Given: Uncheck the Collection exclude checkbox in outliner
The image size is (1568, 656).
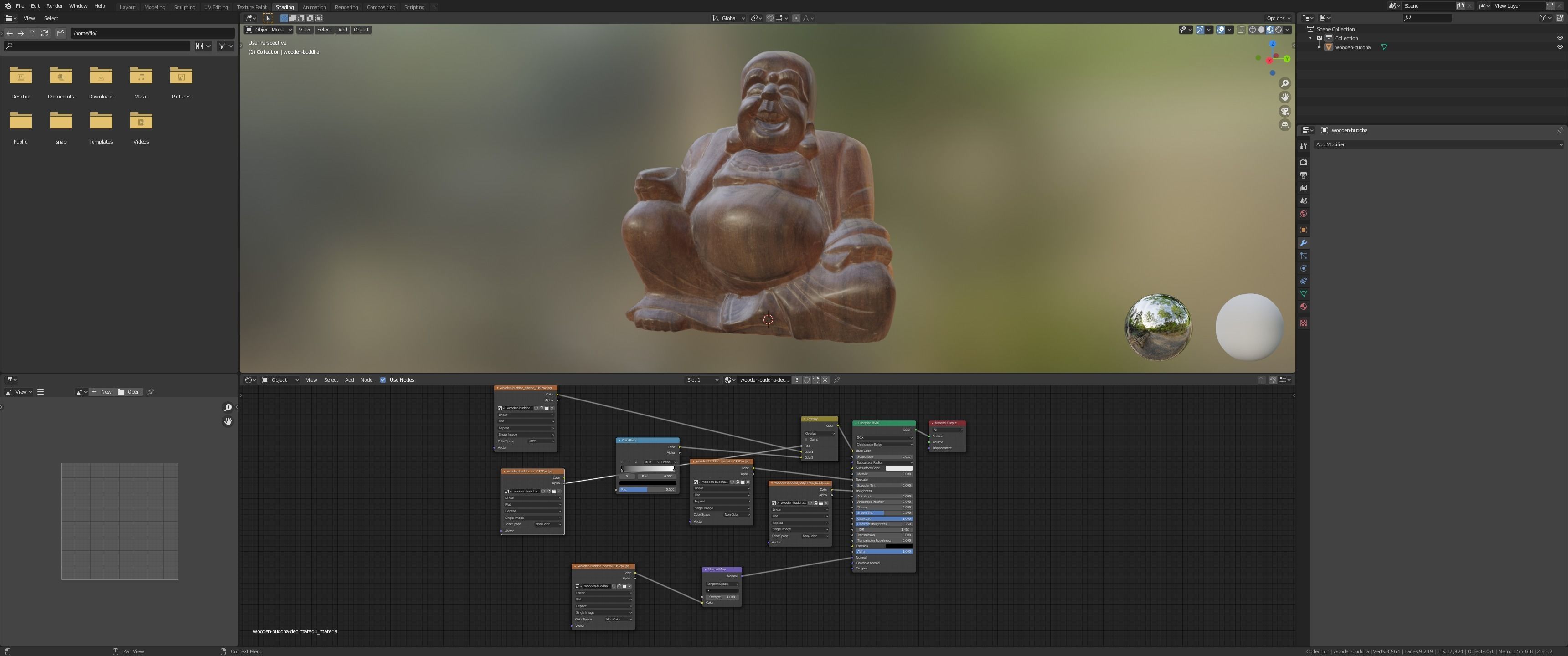Looking at the screenshot, I should [x=1320, y=38].
